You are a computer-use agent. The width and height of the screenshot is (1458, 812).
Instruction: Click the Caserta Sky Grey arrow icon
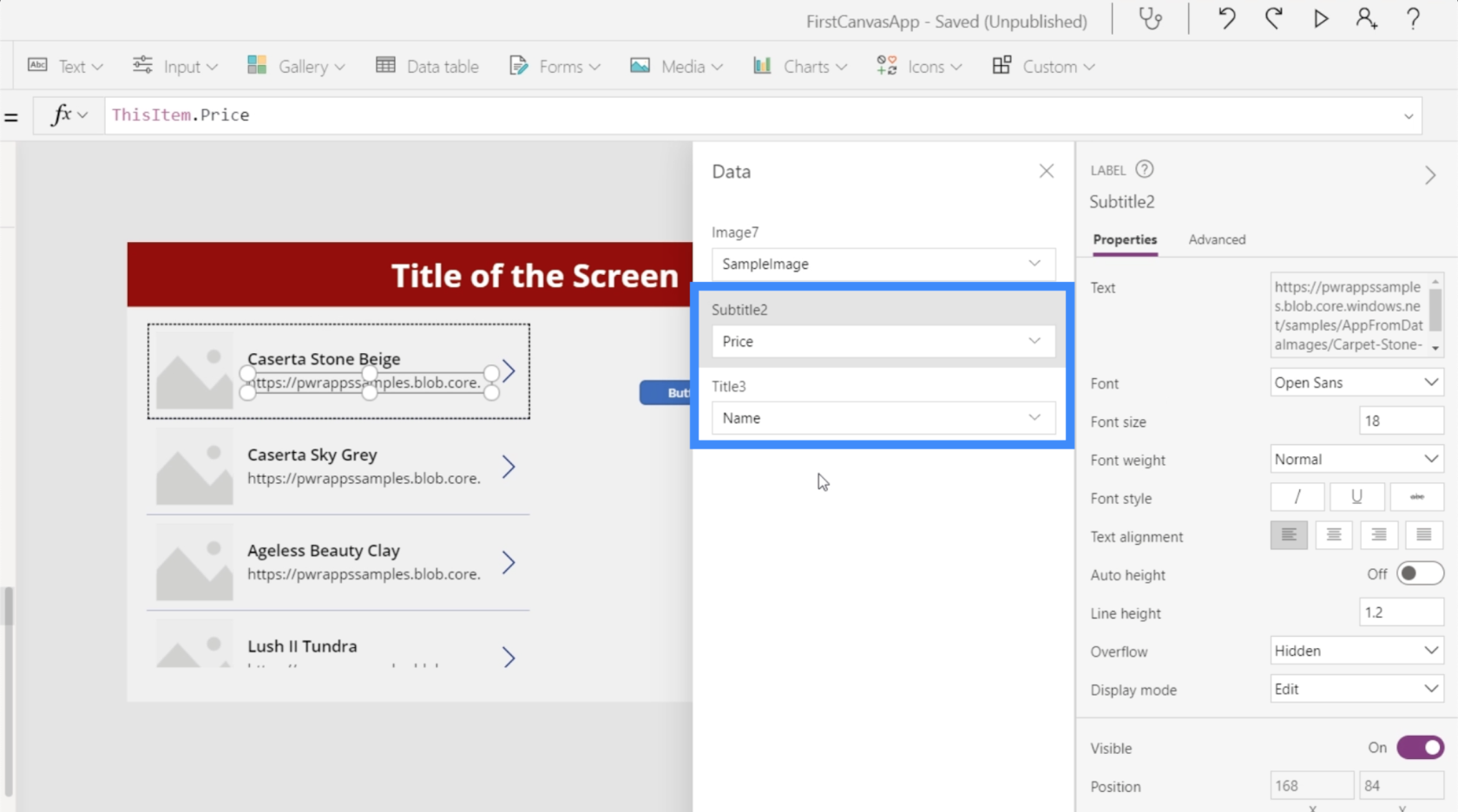[x=509, y=467]
